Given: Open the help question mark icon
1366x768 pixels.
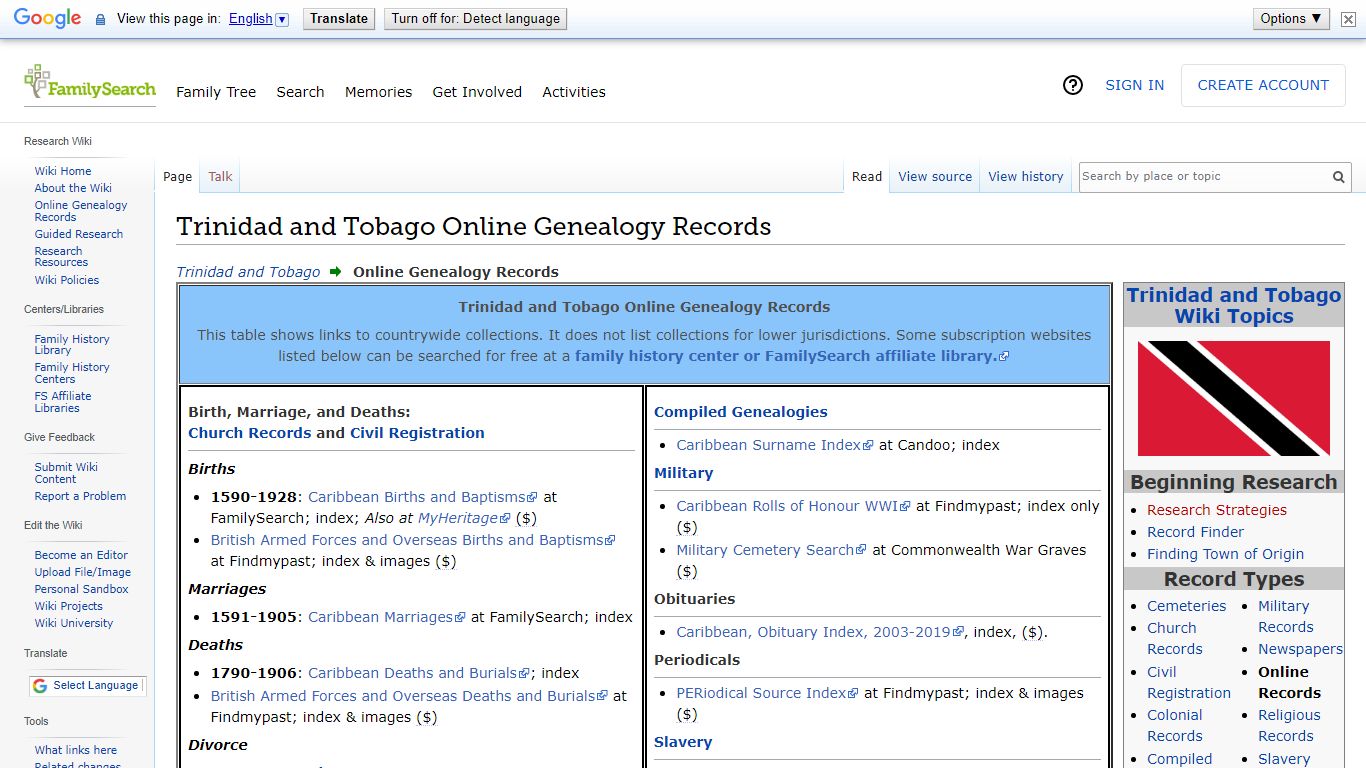Looking at the screenshot, I should tap(1073, 85).
